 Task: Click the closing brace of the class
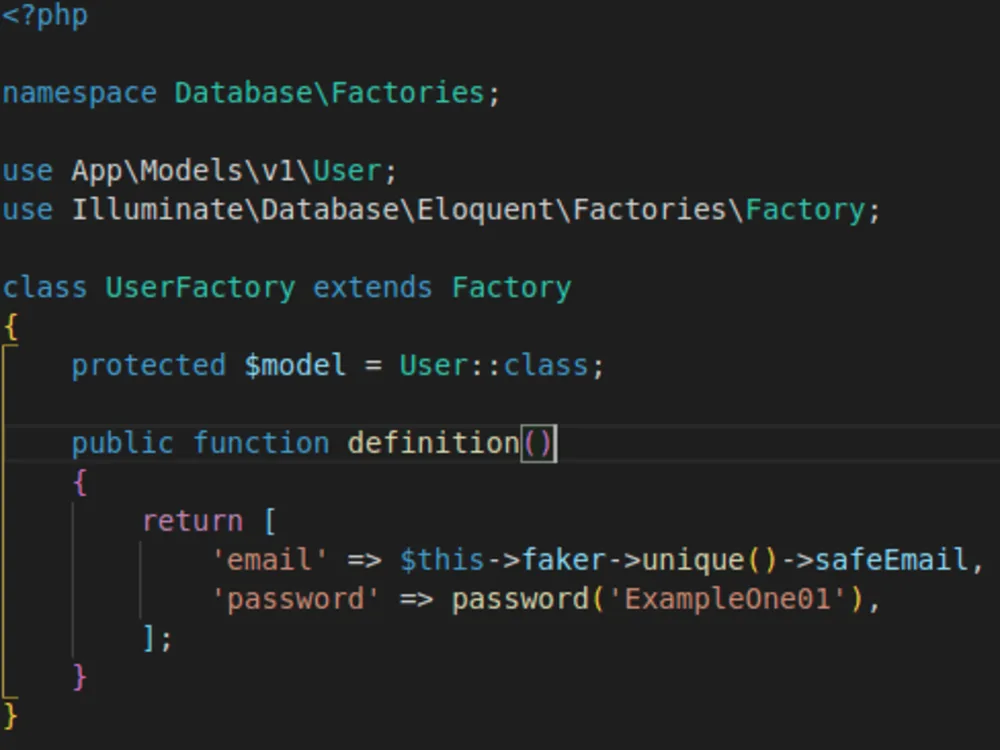11,716
